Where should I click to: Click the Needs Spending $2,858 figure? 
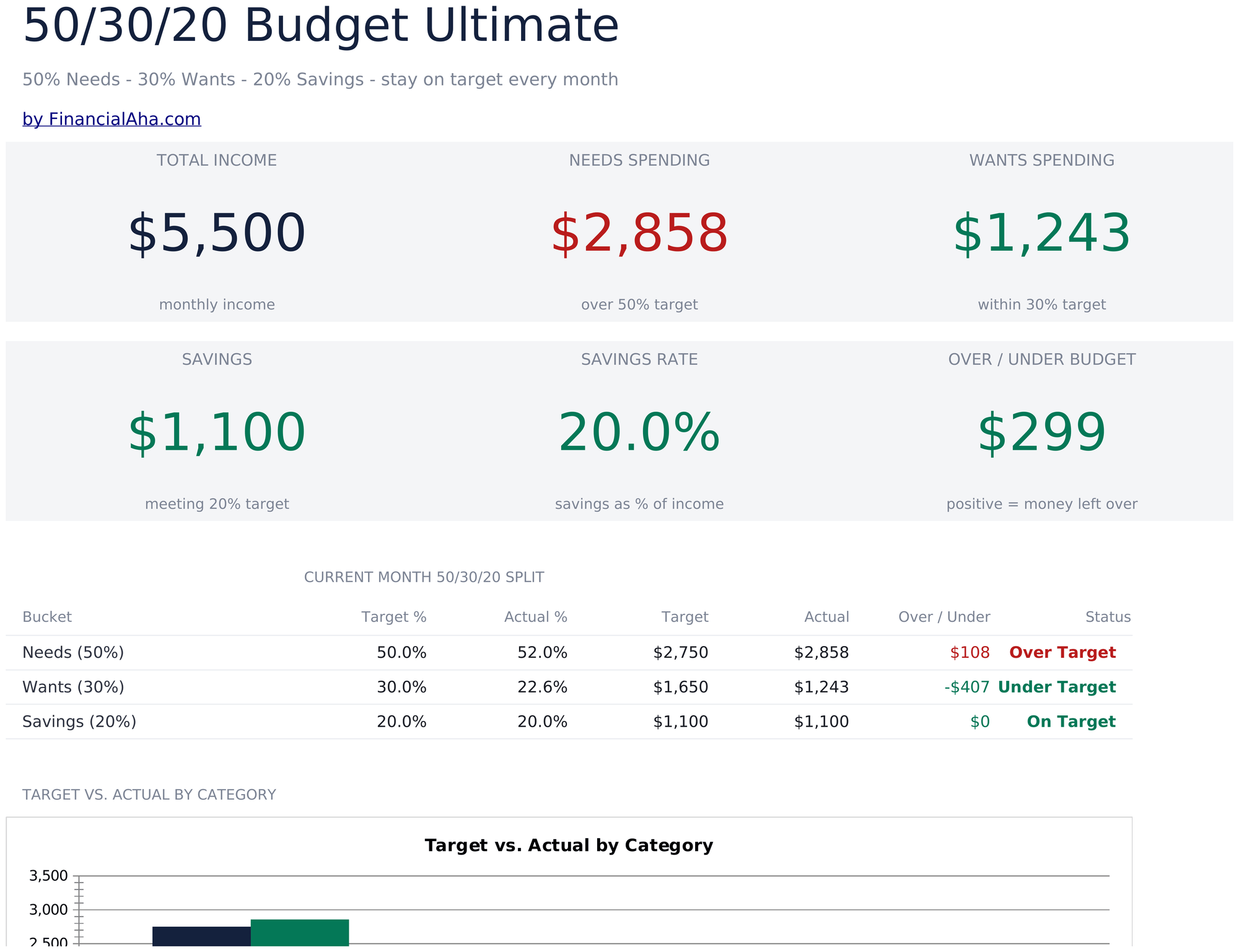[x=639, y=234]
